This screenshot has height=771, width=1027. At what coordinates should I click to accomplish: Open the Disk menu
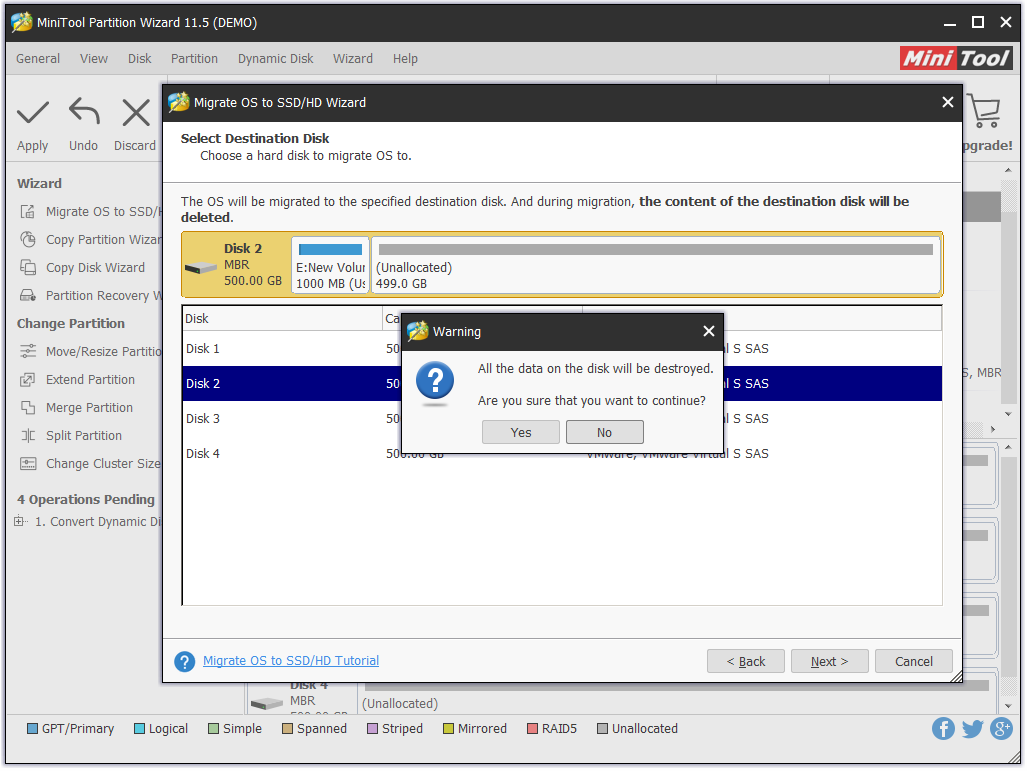coord(140,58)
